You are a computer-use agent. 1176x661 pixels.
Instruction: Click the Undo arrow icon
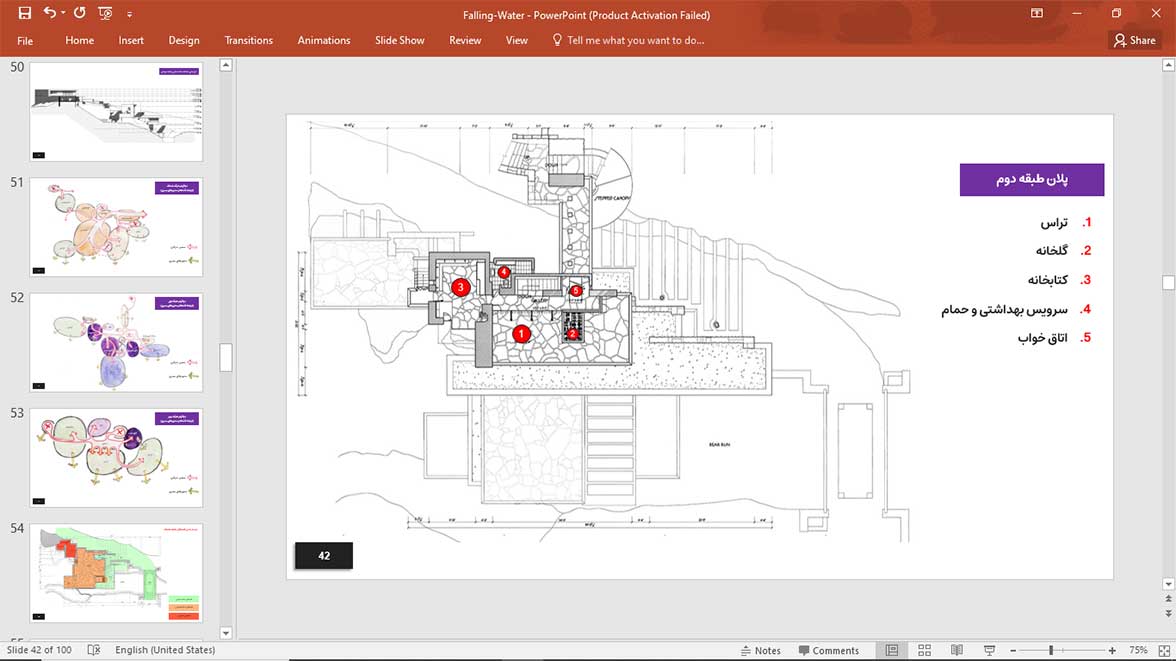pos(50,13)
